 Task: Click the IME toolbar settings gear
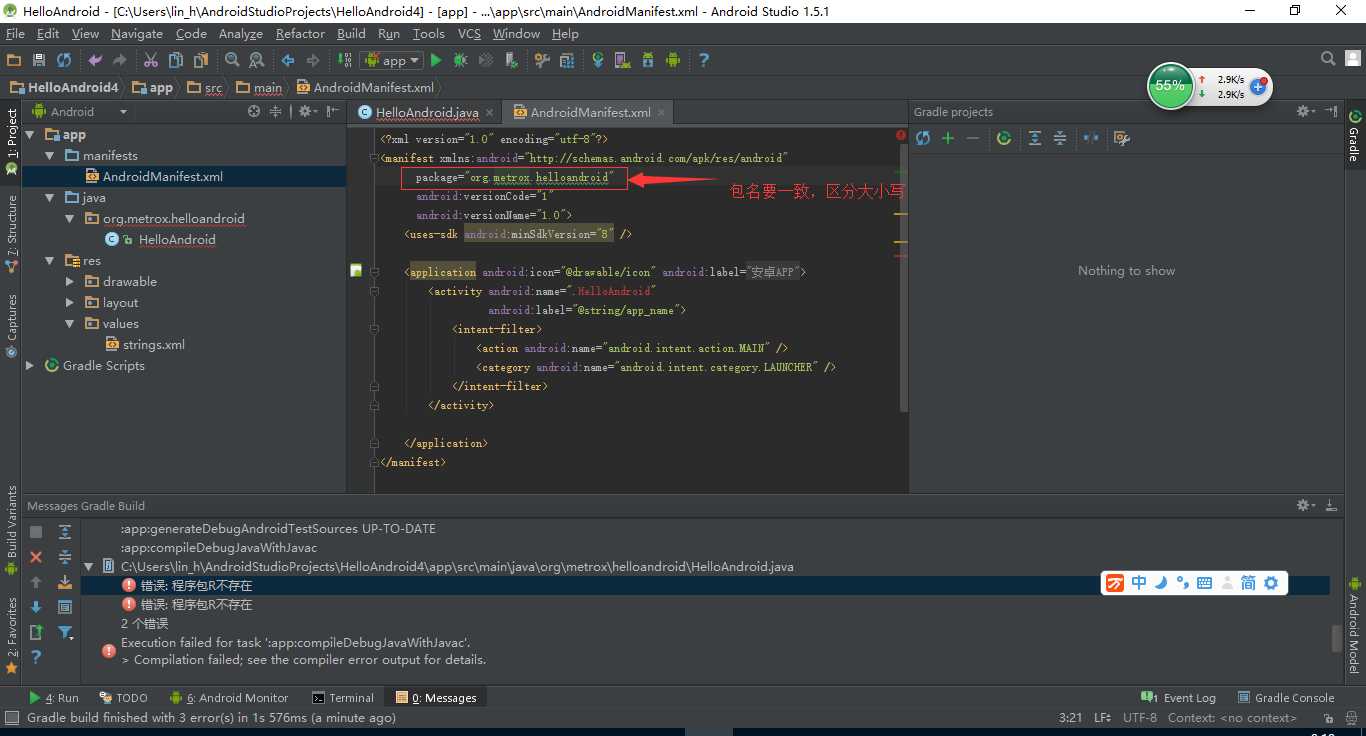click(1271, 583)
